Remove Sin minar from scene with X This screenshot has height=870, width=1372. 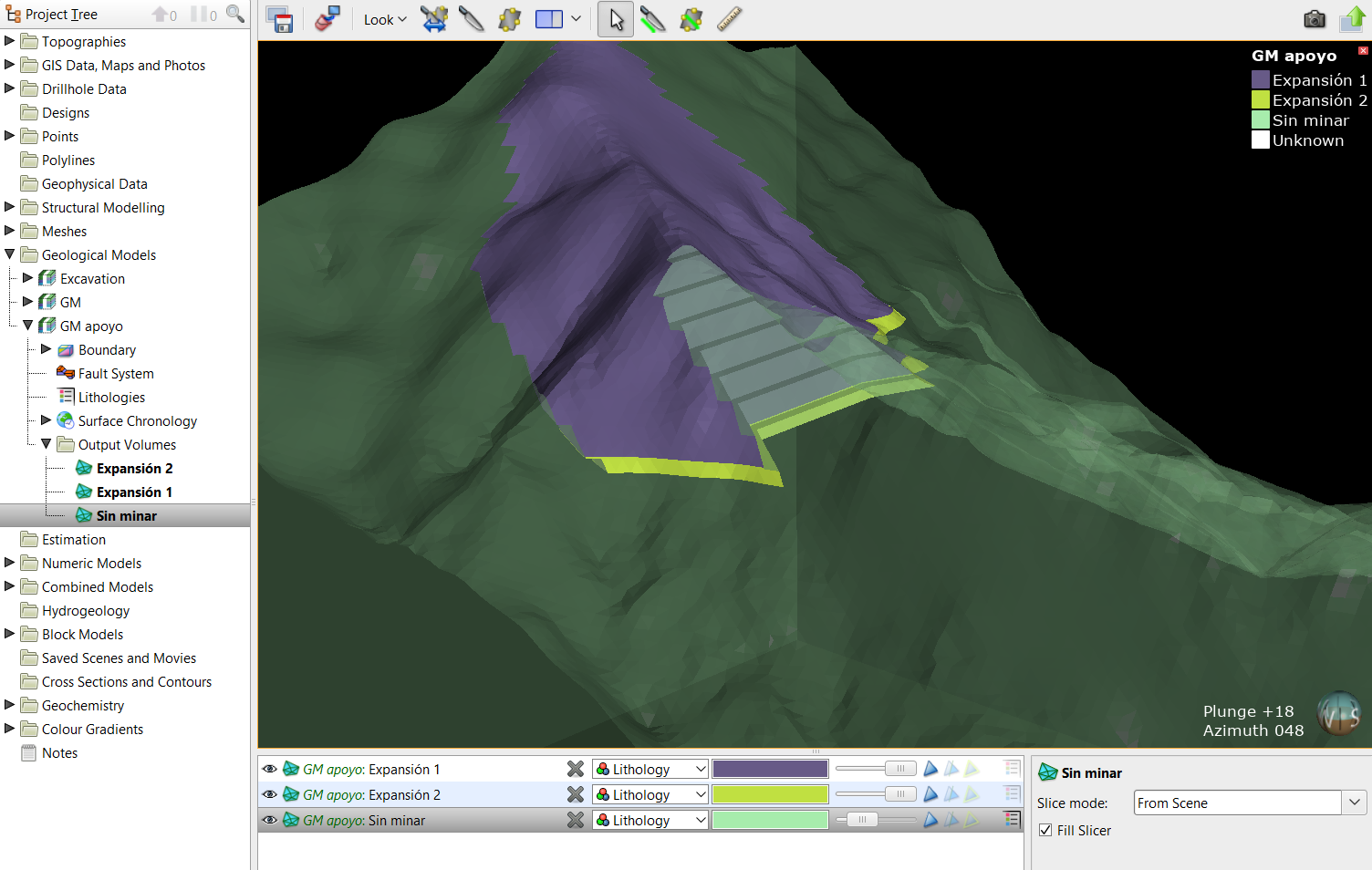tap(575, 820)
